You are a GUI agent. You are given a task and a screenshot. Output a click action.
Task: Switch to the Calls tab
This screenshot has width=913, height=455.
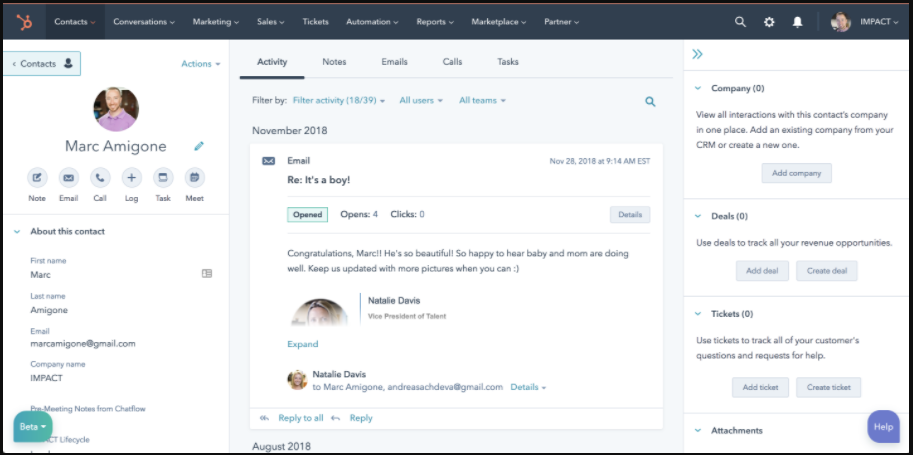(x=452, y=62)
